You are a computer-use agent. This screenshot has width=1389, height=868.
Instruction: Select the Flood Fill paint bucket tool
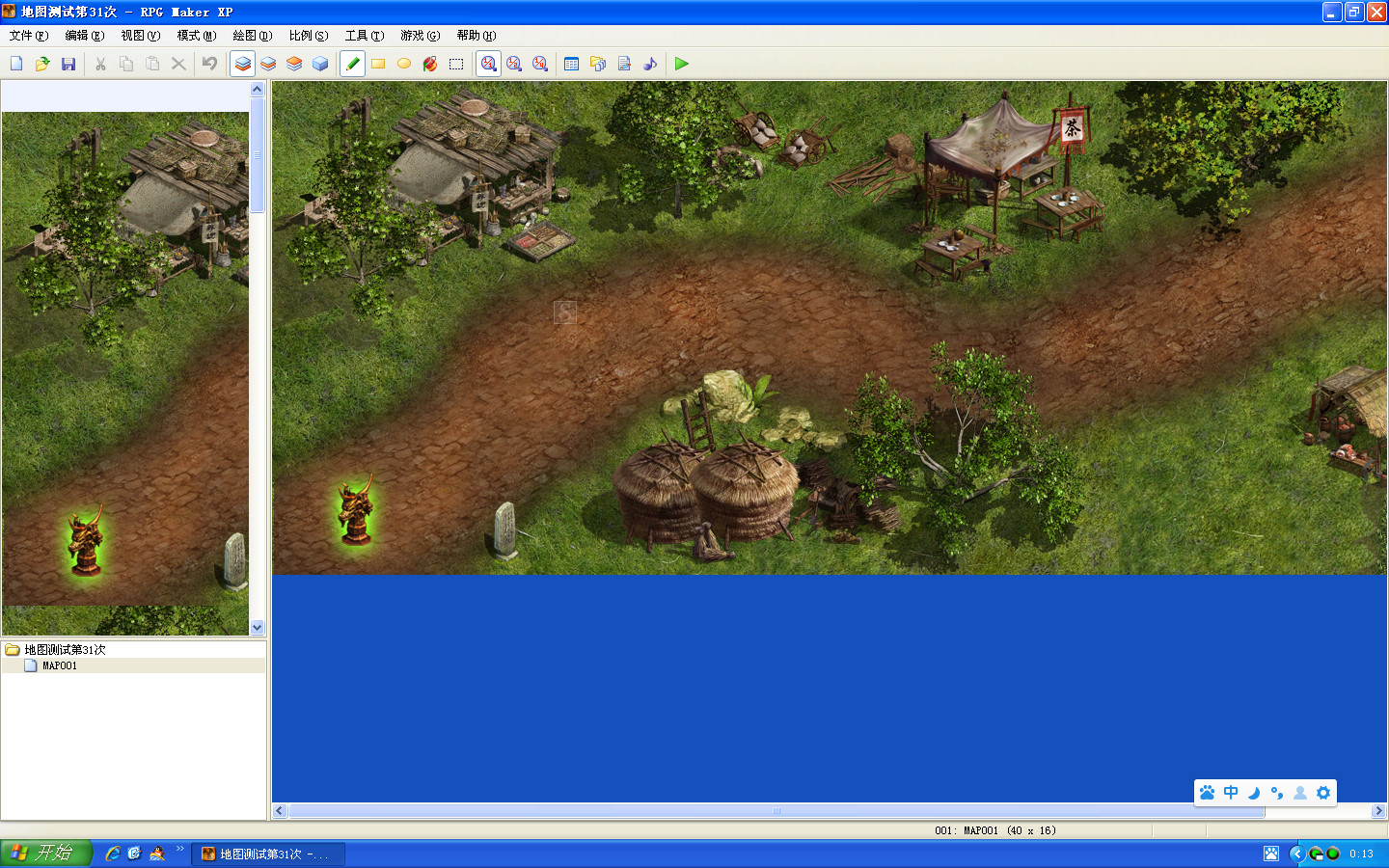430,64
